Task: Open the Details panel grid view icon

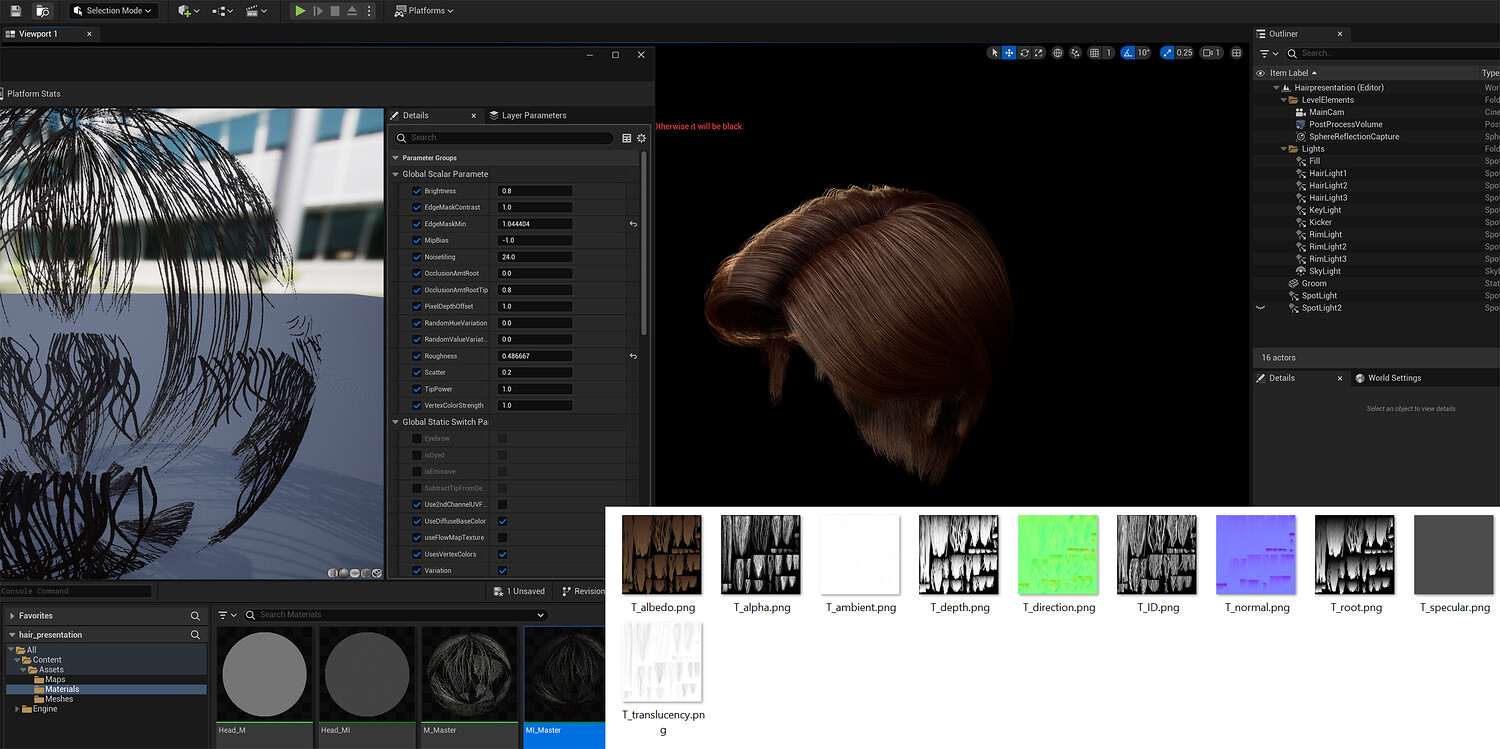Action: coord(627,138)
